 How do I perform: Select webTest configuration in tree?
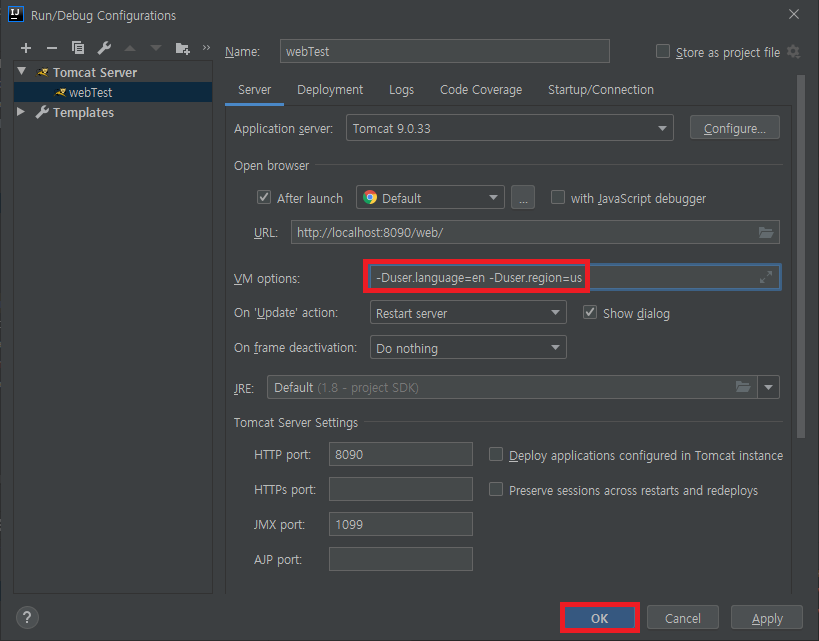coord(113,92)
